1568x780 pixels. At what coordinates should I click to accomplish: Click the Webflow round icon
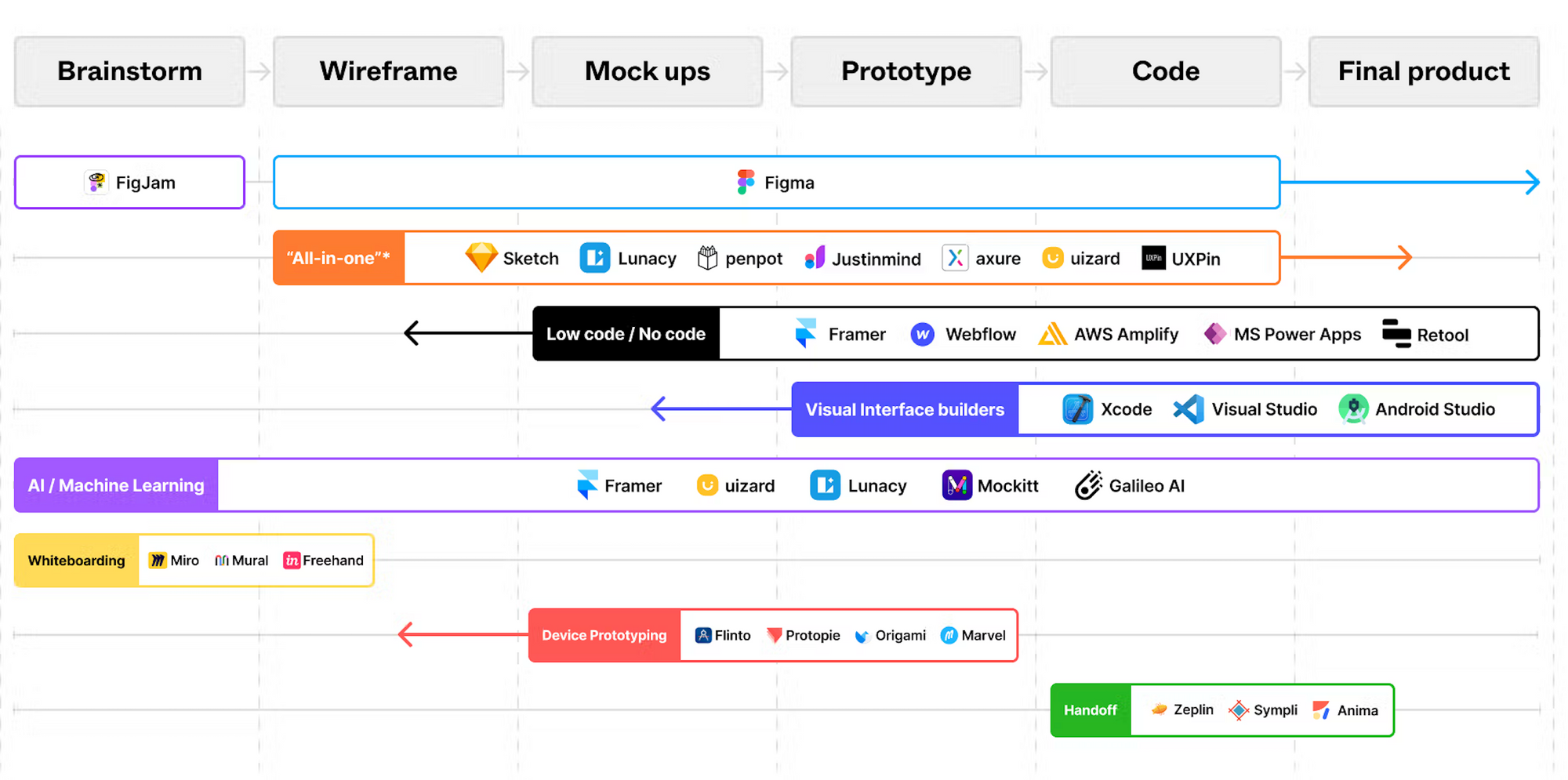pos(923,335)
